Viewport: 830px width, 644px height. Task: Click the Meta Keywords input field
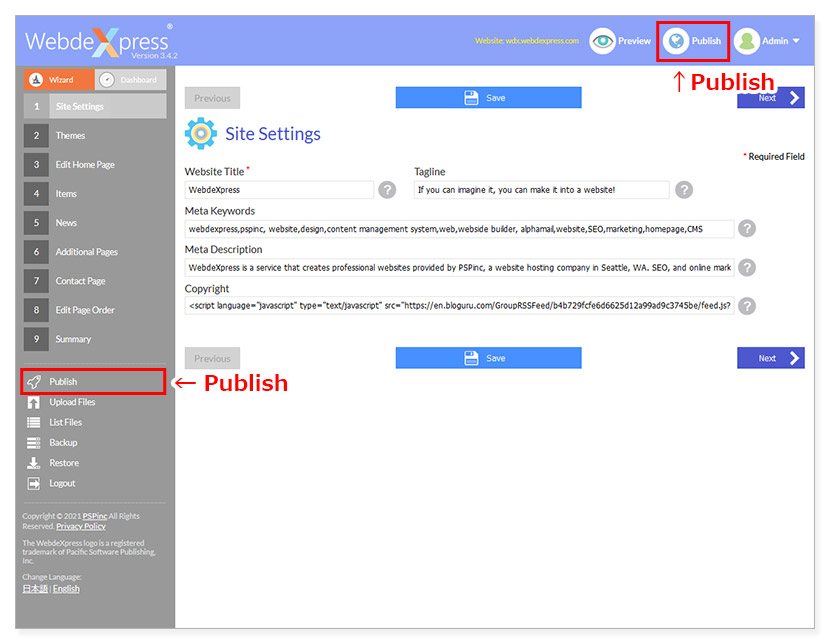pyautogui.click(x=459, y=229)
